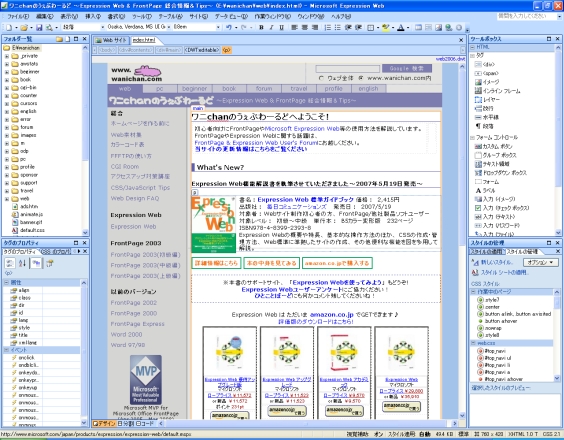564x440 pixels.
Task: Click the Open folder toolbar icon
Action: (x=24, y=27)
